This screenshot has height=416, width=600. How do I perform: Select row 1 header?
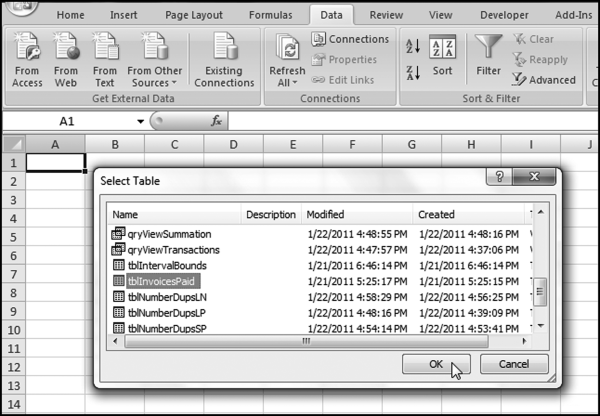(x=14, y=163)
